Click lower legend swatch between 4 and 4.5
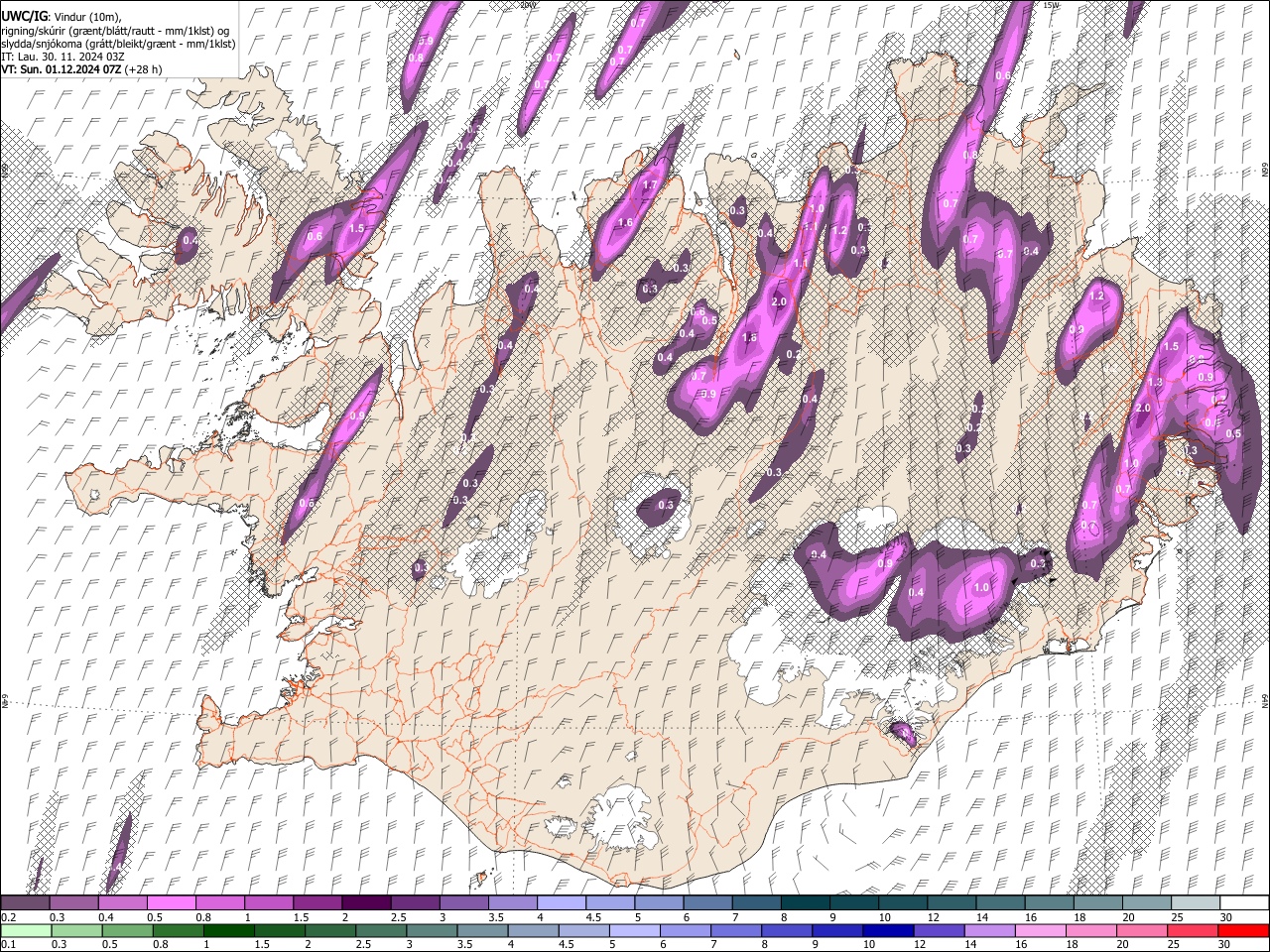The height and width of the screenshot is (952, 1270). click(x=533, y=931)
